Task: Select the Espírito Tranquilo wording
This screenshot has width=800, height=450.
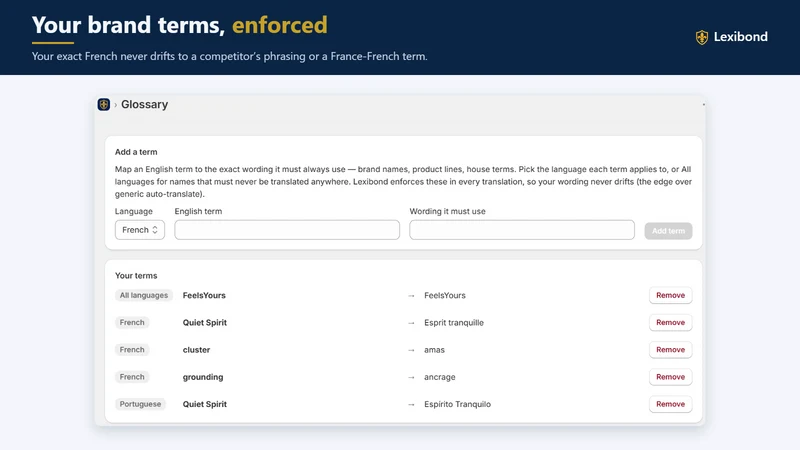Action: click(x=457, y=404)
